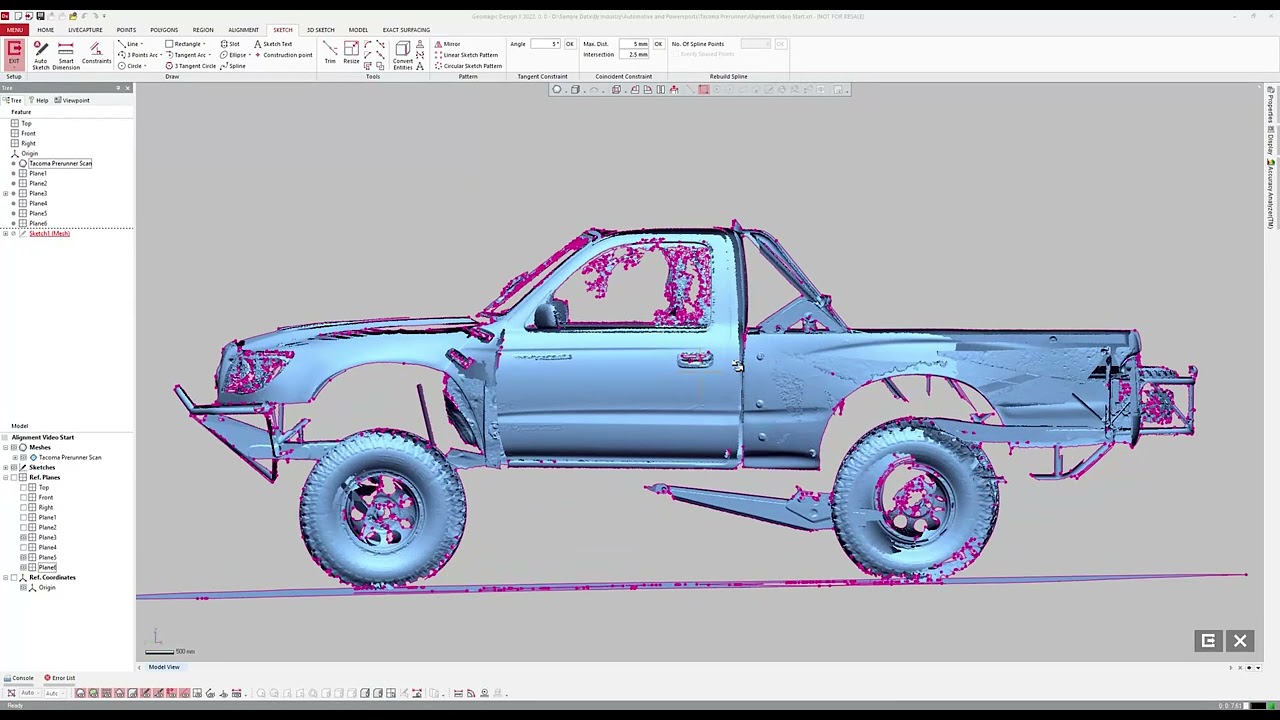Toggle visibility of Plane5 in Model tree
This screenshot has width=1280, height=720.
pos(24,557)
